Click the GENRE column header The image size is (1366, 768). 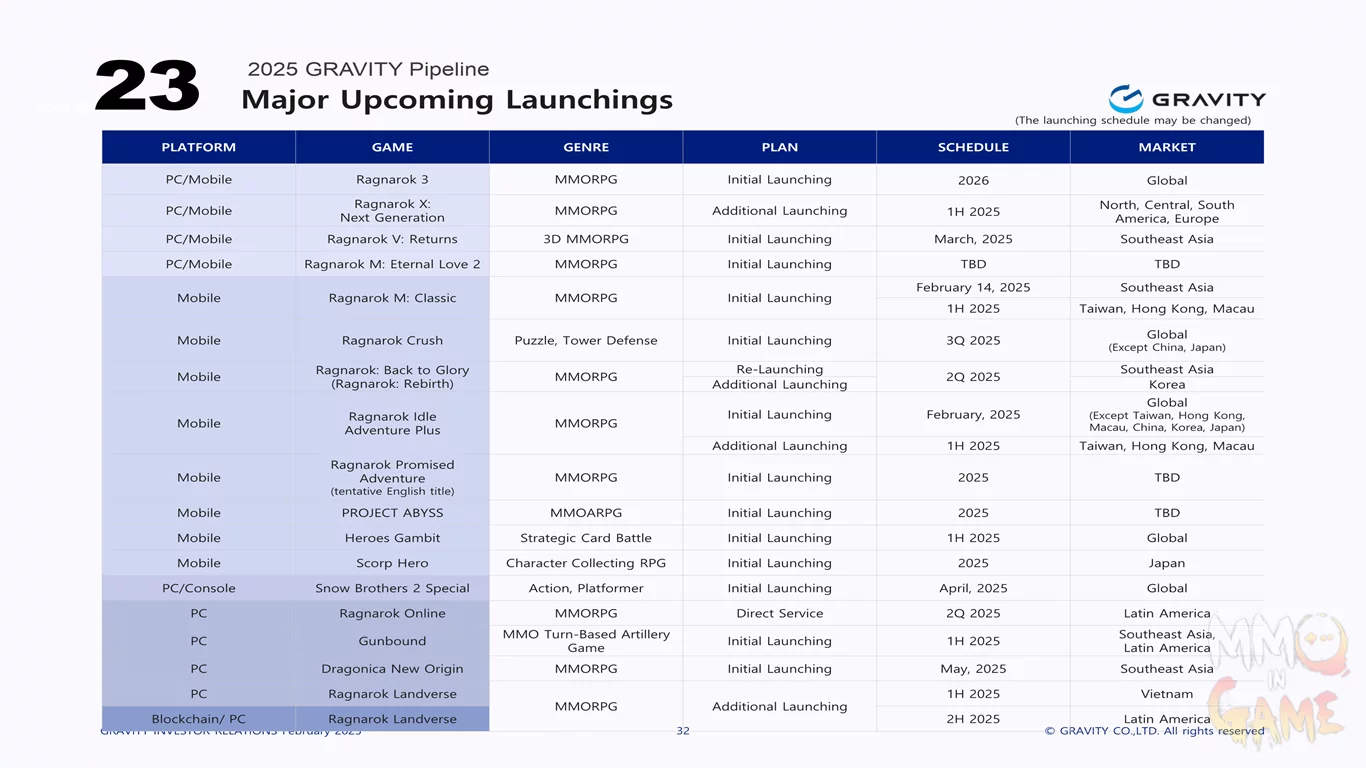586,147
